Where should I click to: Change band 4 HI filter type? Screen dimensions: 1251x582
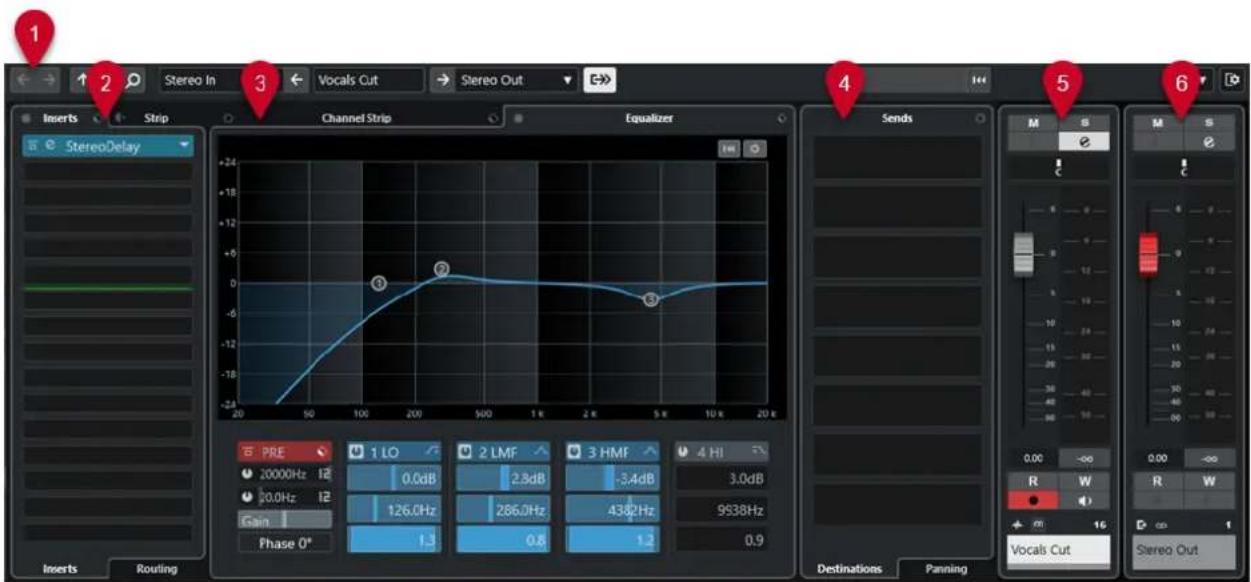(x=758, y=453)
